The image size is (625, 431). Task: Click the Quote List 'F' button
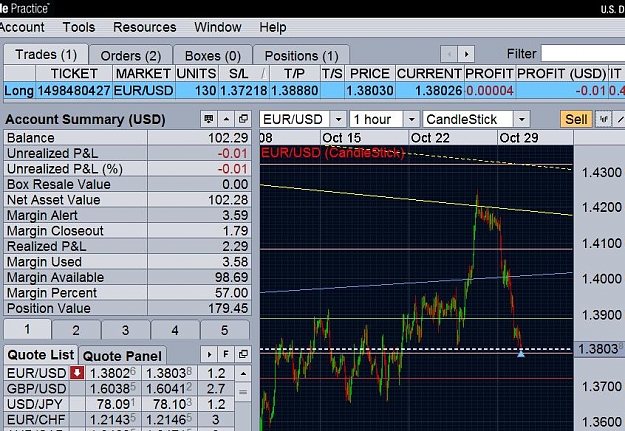click(x=226, y=354)
